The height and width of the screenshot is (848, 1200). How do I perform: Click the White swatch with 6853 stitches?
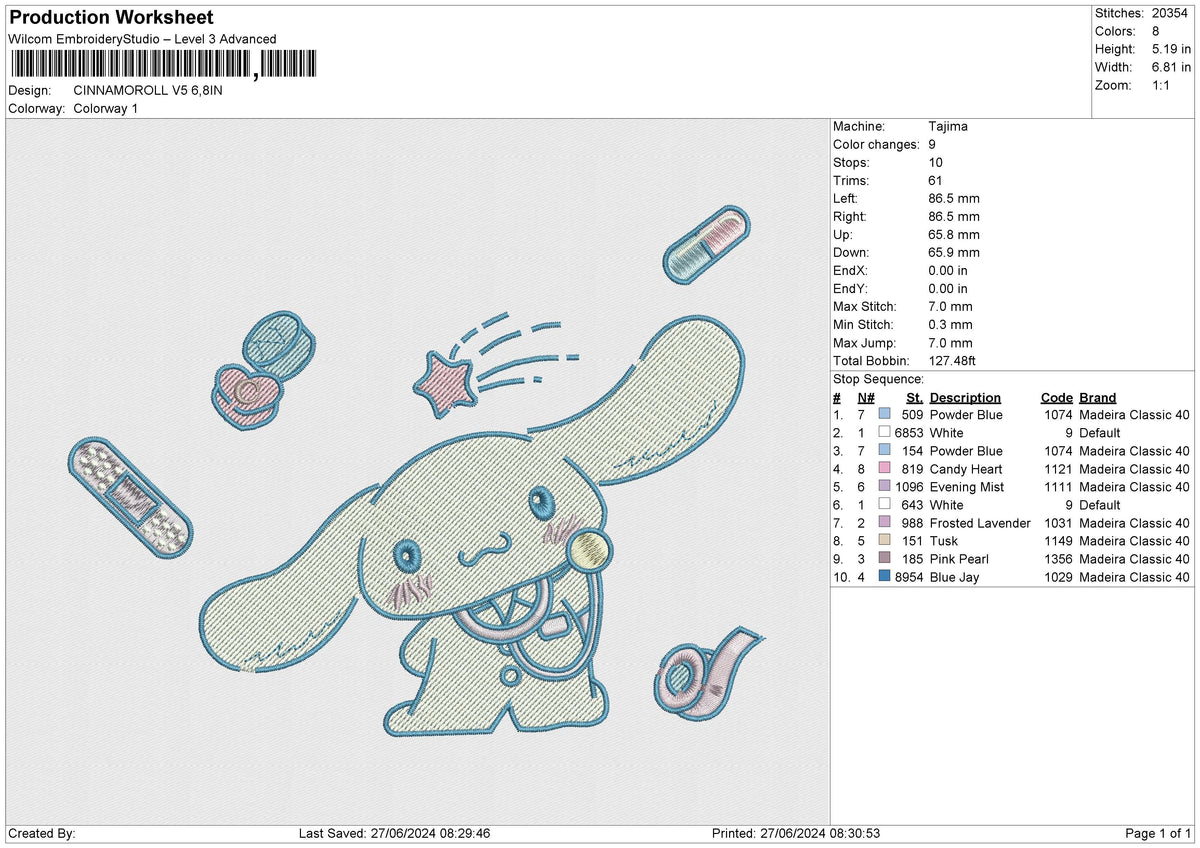click(884, 432)
